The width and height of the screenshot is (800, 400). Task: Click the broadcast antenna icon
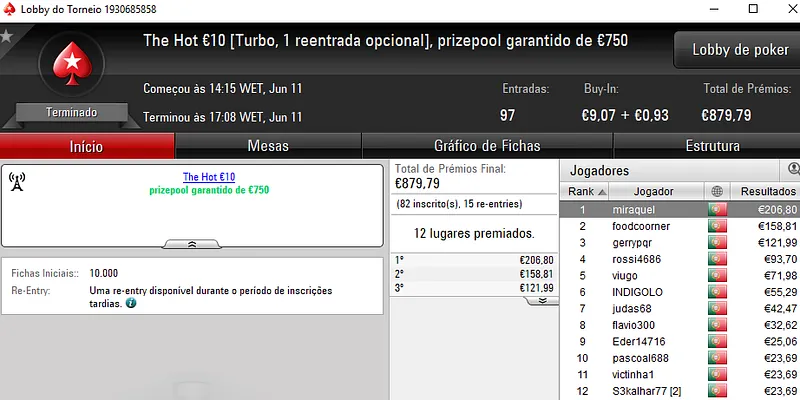pyautogui.click(x=17, y=182)
